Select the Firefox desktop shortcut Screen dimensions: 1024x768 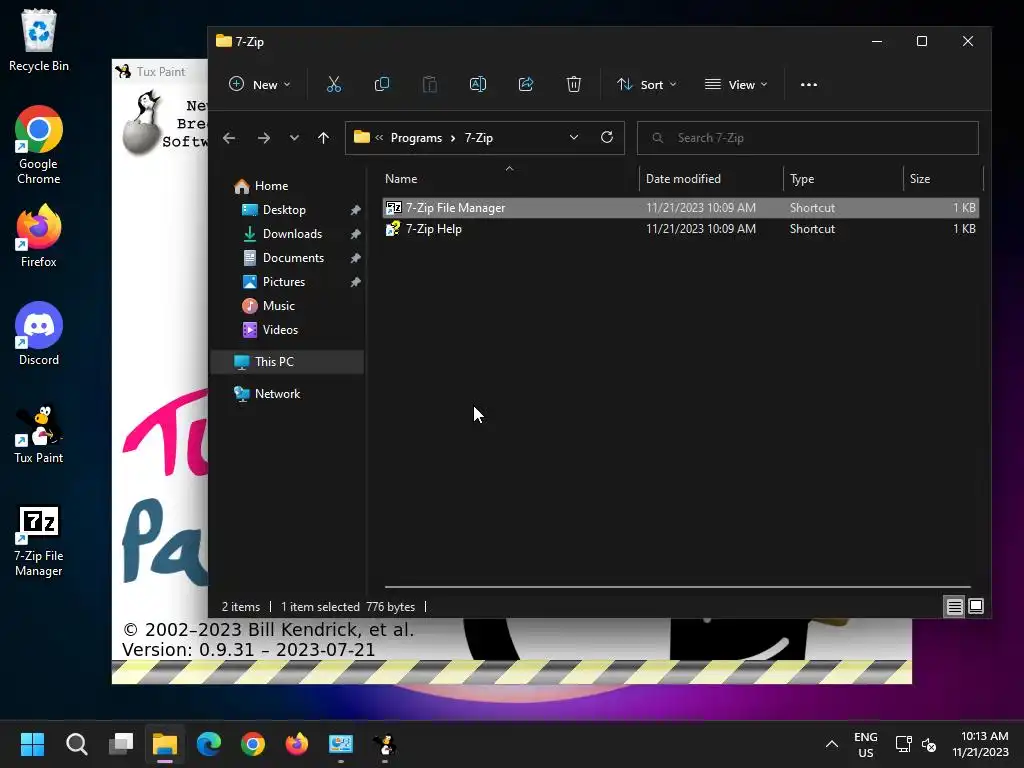pyautogui.click(x=39, y=235)
